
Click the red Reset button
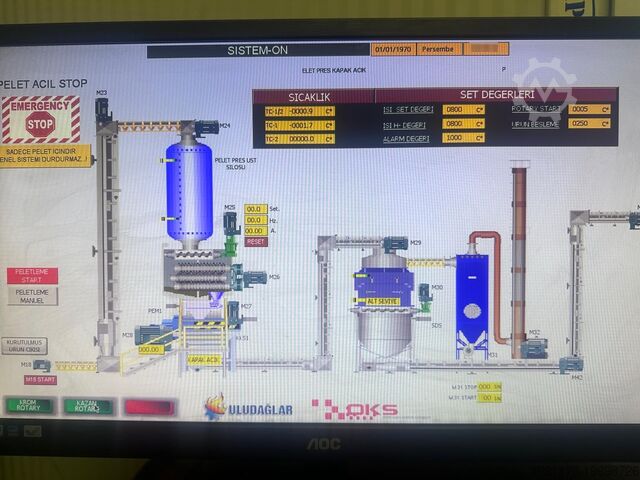[256, 242]
